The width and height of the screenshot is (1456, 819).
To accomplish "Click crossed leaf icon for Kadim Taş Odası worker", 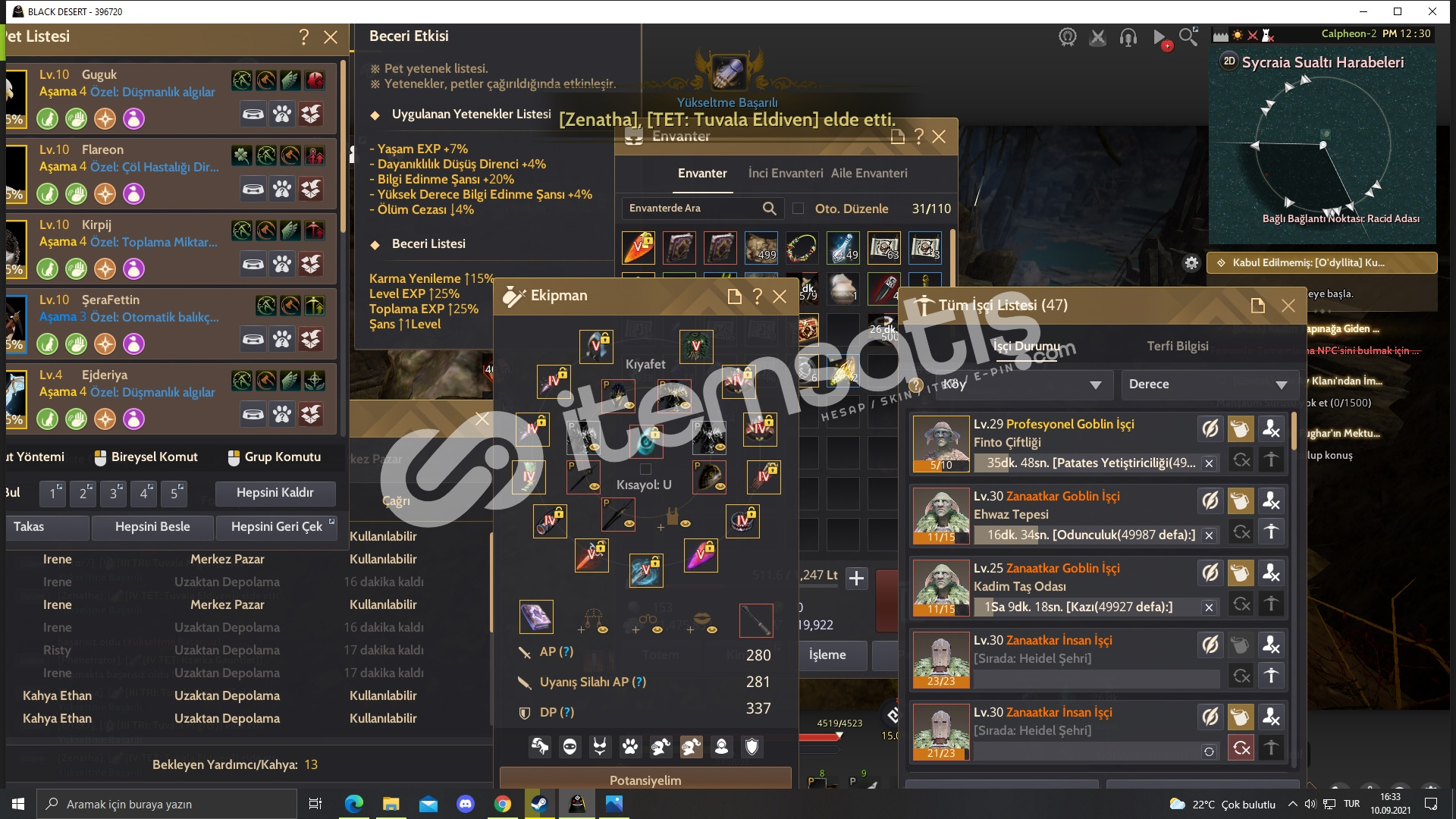I will coord(1210,573).
